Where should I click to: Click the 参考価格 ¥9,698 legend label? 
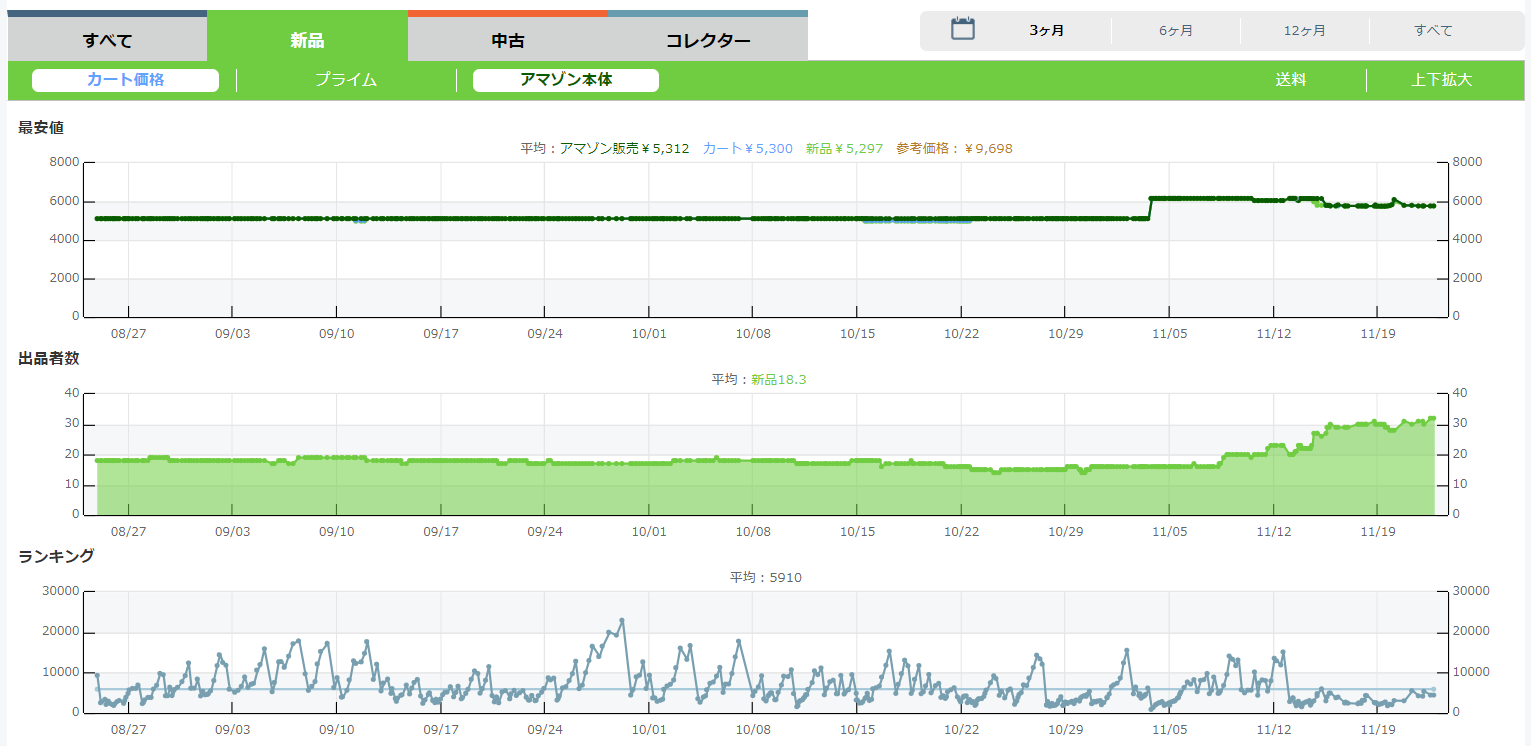[x=954, y=149]
